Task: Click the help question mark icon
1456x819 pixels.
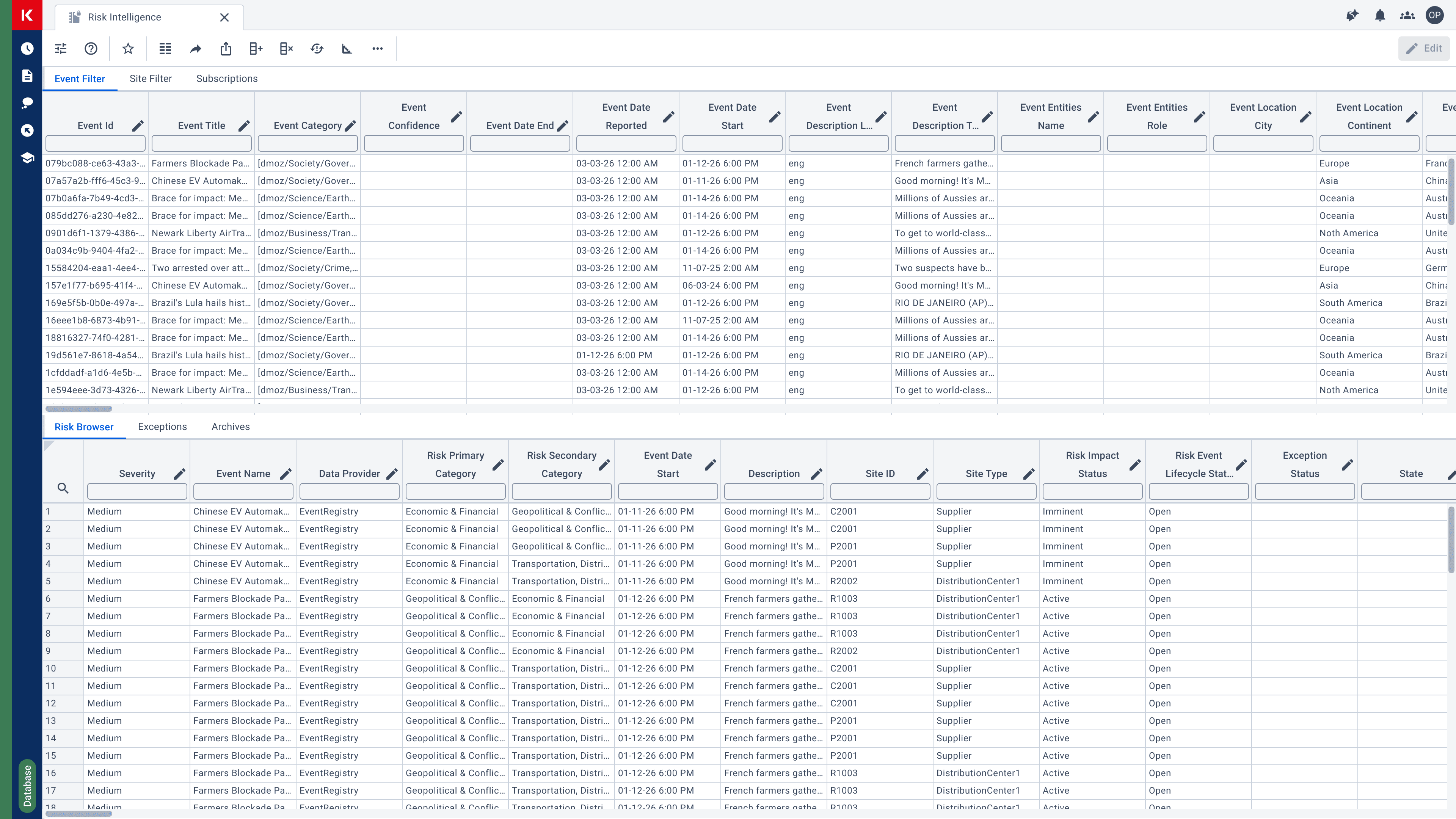Action: [x=91, y=49]
